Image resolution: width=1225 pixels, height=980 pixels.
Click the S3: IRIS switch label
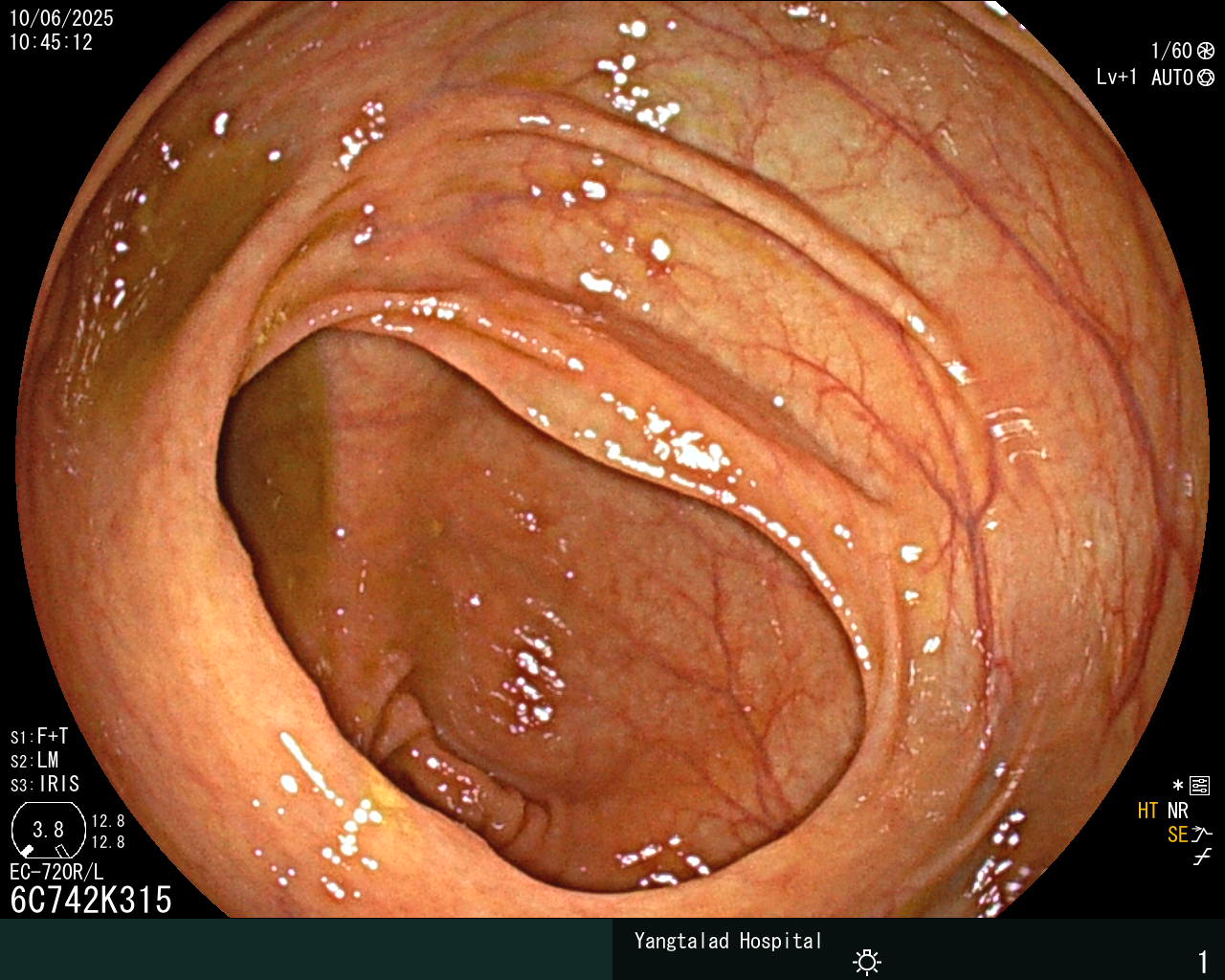[45, 785]
